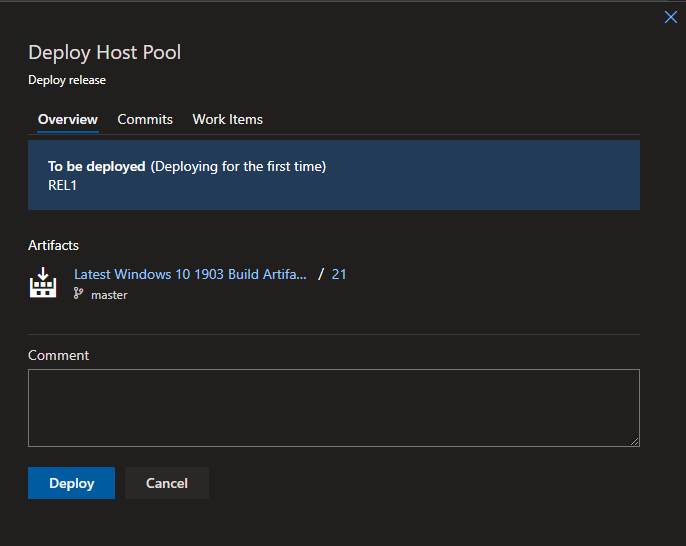The width and height of the screenshot is (686, 546).
Task: Close the Deploy Host Pool dialog
Action: 670,17
